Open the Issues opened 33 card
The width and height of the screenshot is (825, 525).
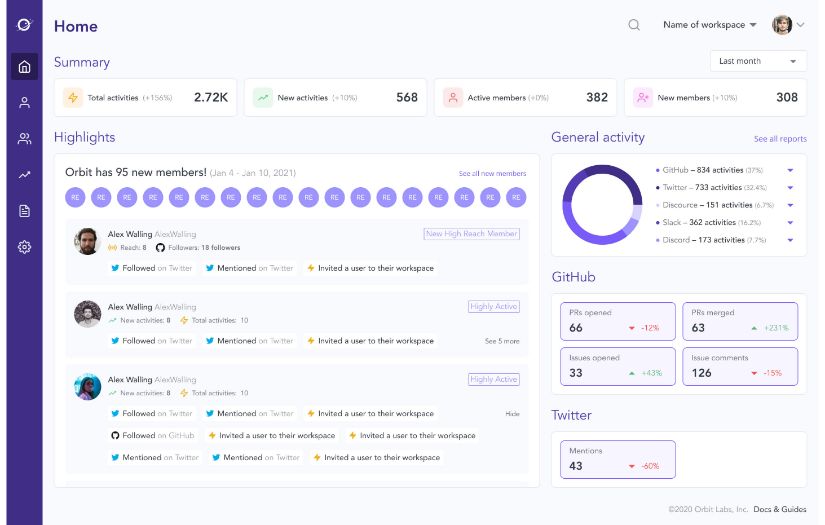coord(618,366)
